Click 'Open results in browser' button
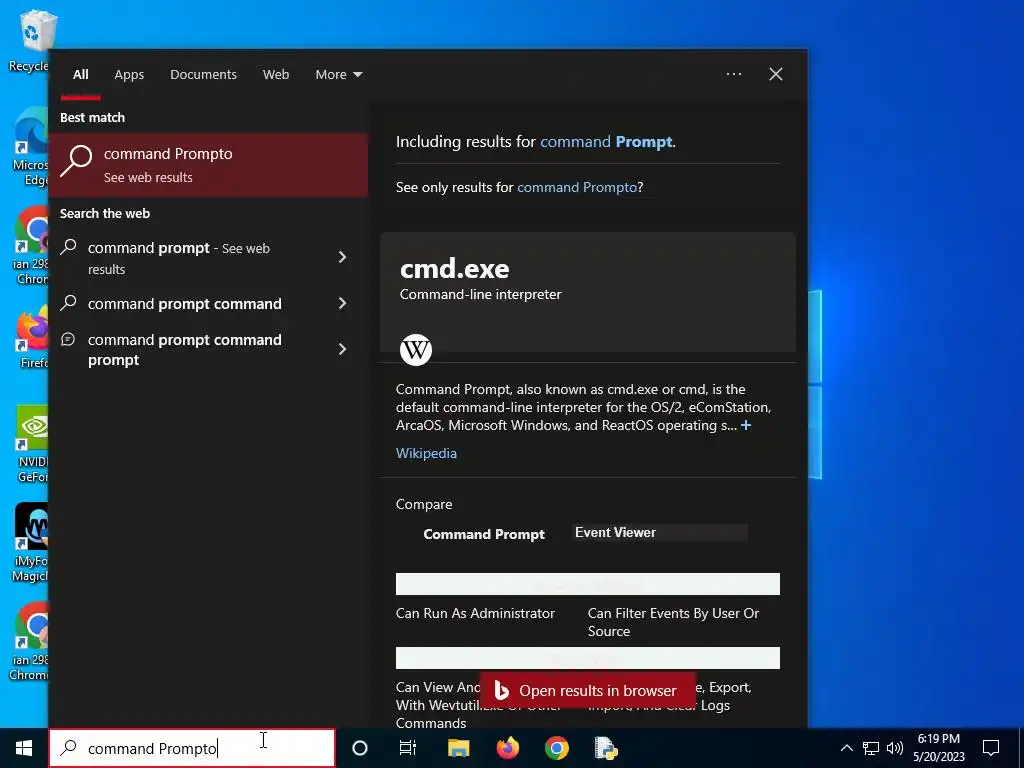 click(x=587, y=690)
